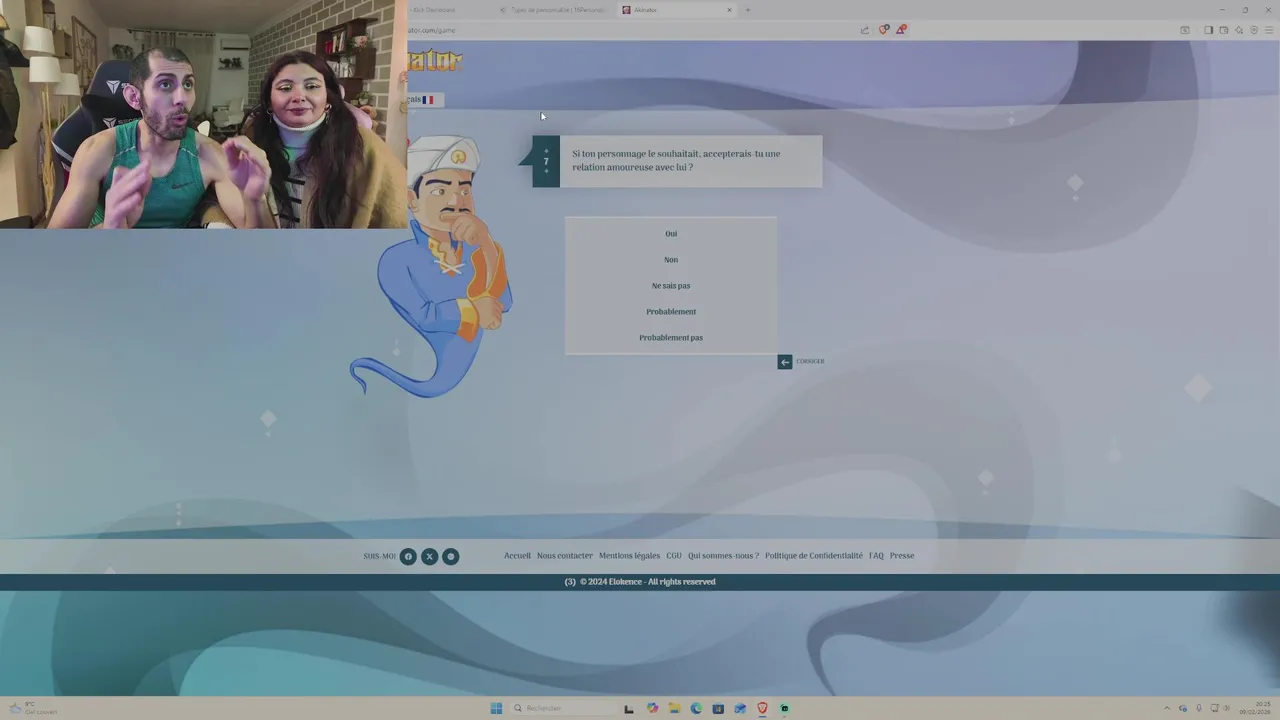Open volume control in system tray
The image size is (1280, 720).
(x=1226, y=708)
